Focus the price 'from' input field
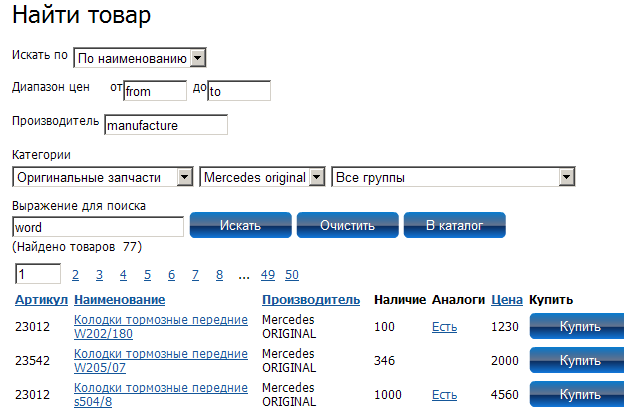The width and height of the screenshot is (624, 413). coord(155,91)
